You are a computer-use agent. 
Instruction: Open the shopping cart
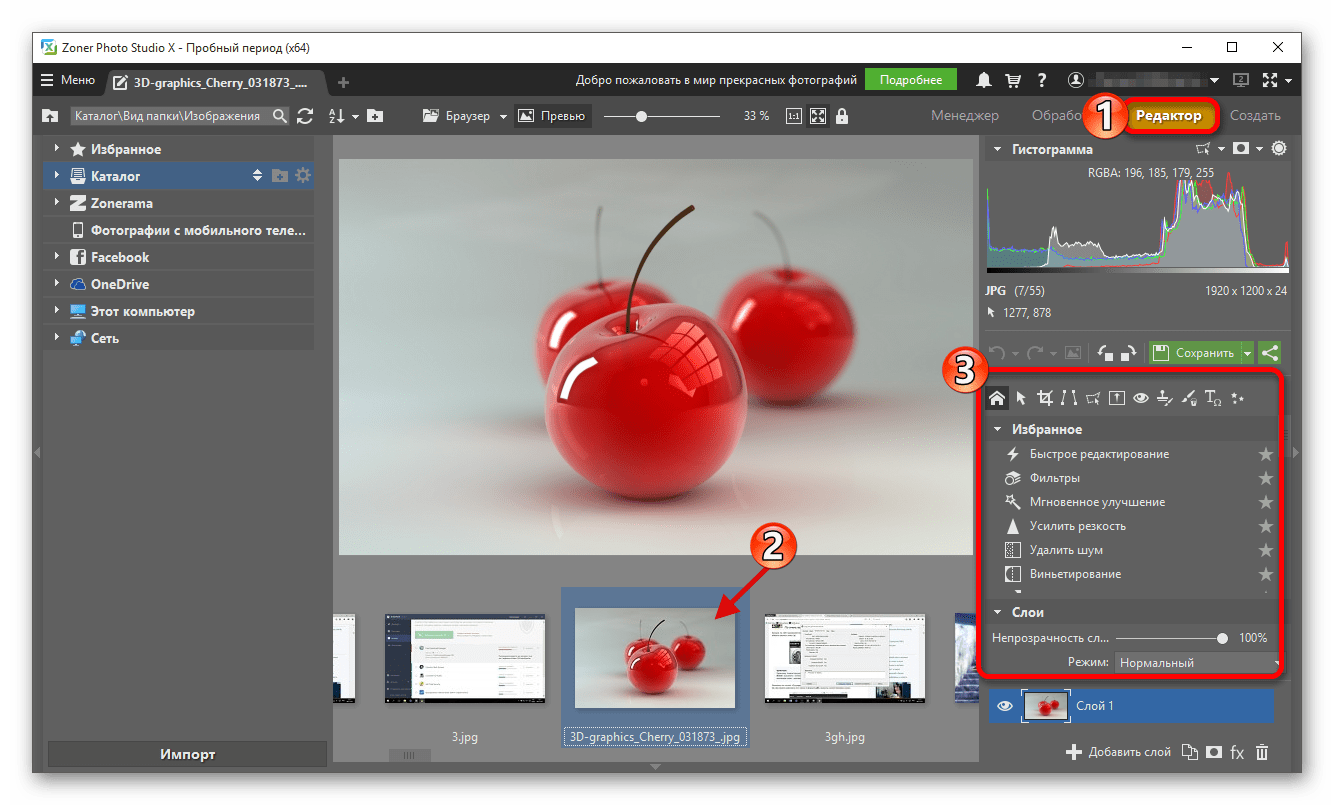1013,80
